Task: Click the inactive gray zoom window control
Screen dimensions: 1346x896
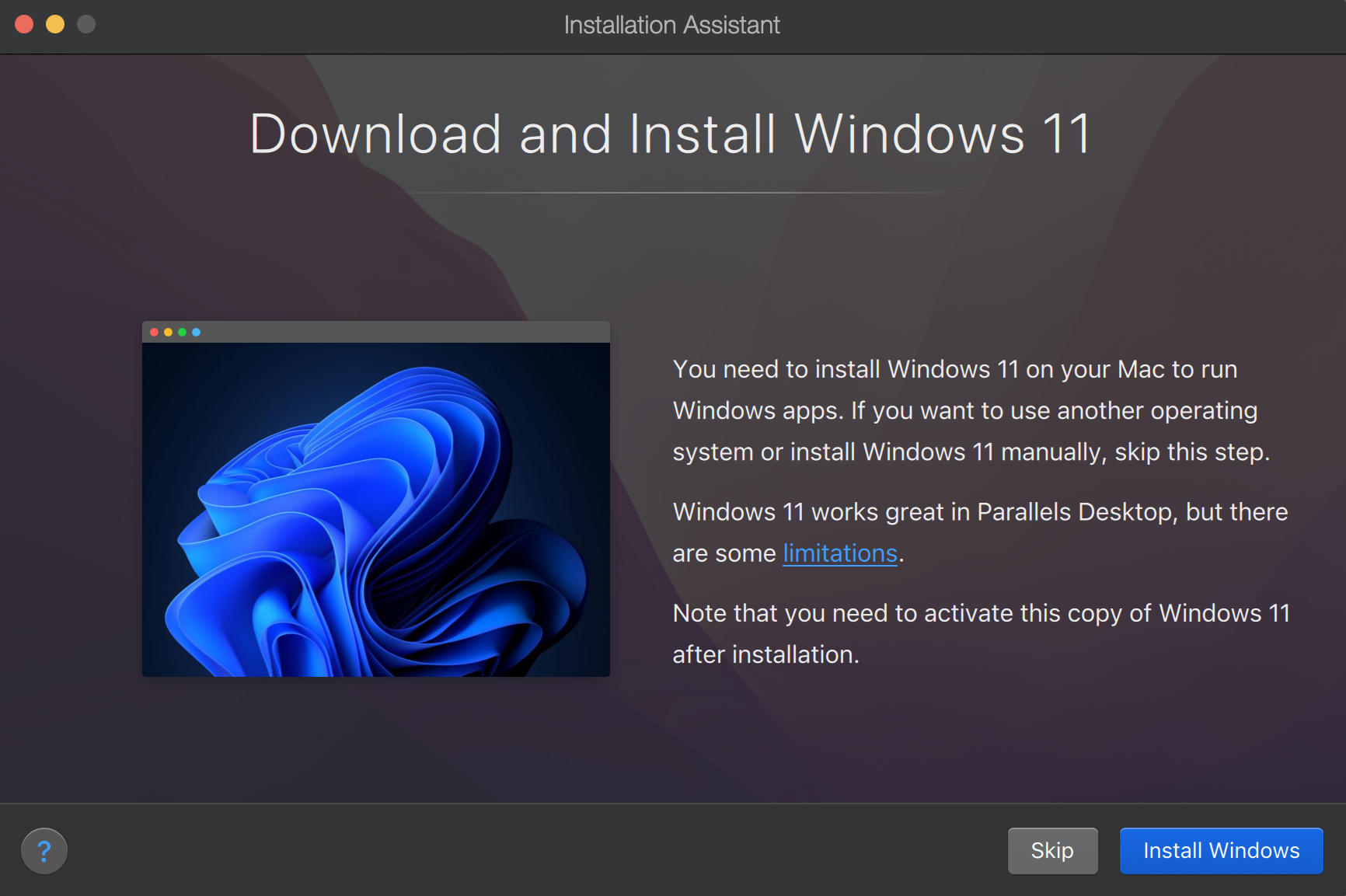Action: pyautogui.click(x=85, y=24)
